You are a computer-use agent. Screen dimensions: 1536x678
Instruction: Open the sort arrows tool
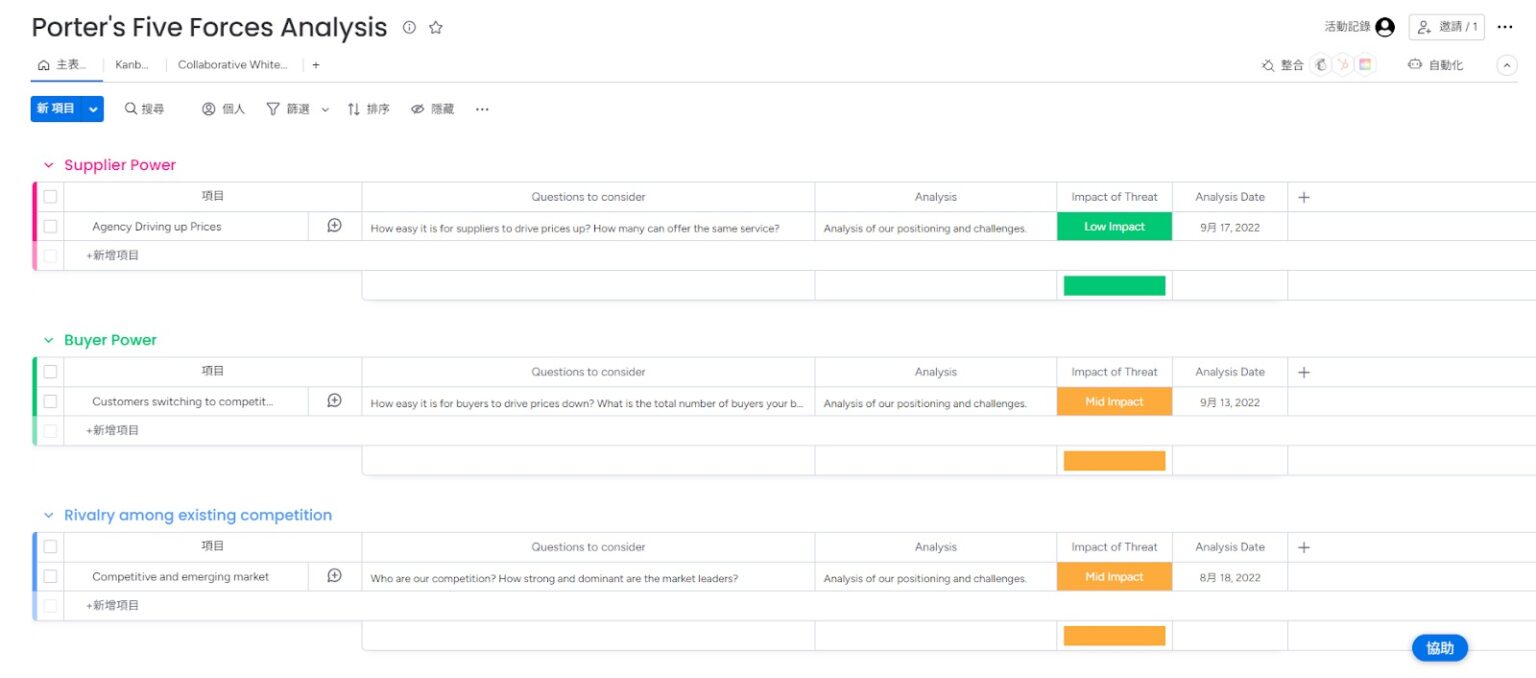(354, 109)
